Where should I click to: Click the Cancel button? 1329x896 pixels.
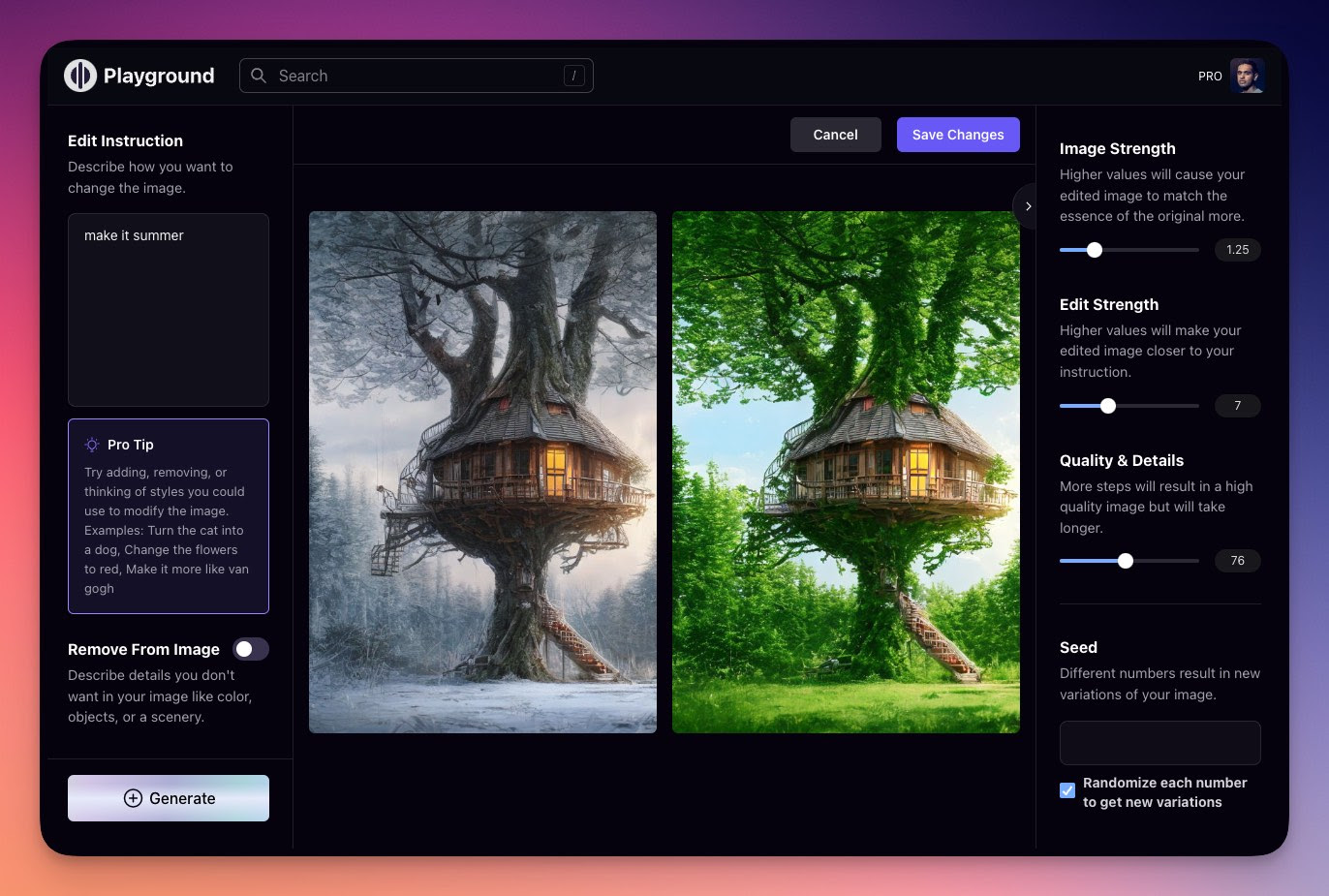(x=836, y=135)
